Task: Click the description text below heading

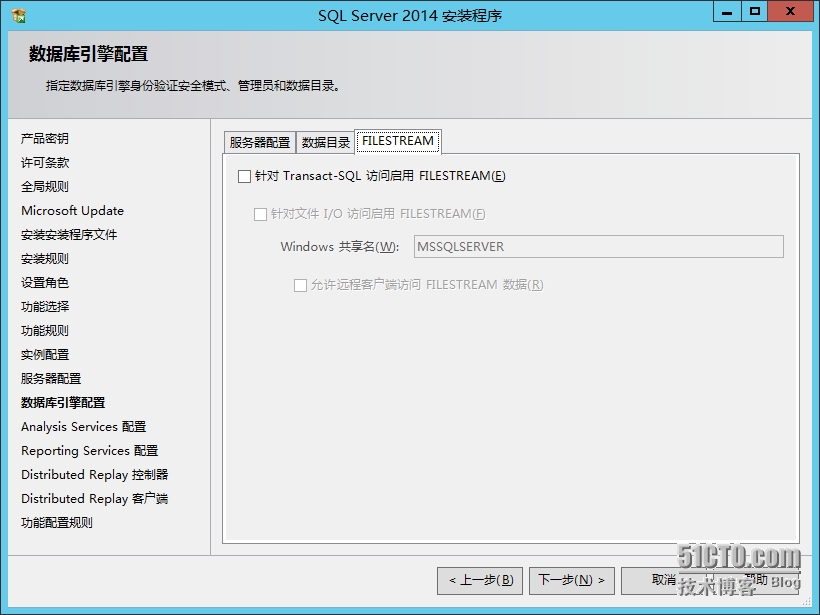Action: pyautogui.click(x=193, y=86)
